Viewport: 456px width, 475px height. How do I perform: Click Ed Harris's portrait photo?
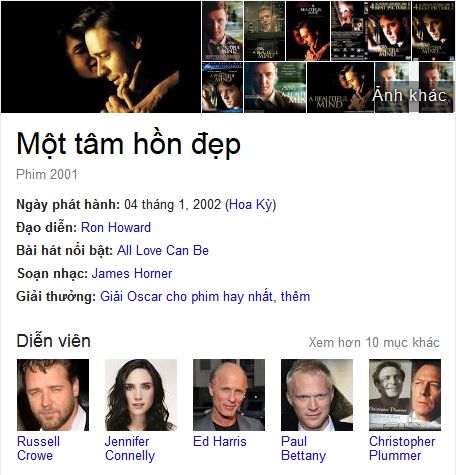tap(229, 395)
